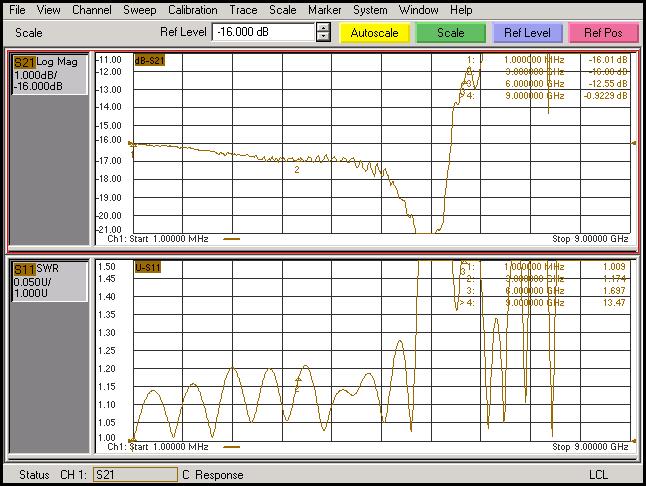Click the CH 1: status label

coord(73,475)
